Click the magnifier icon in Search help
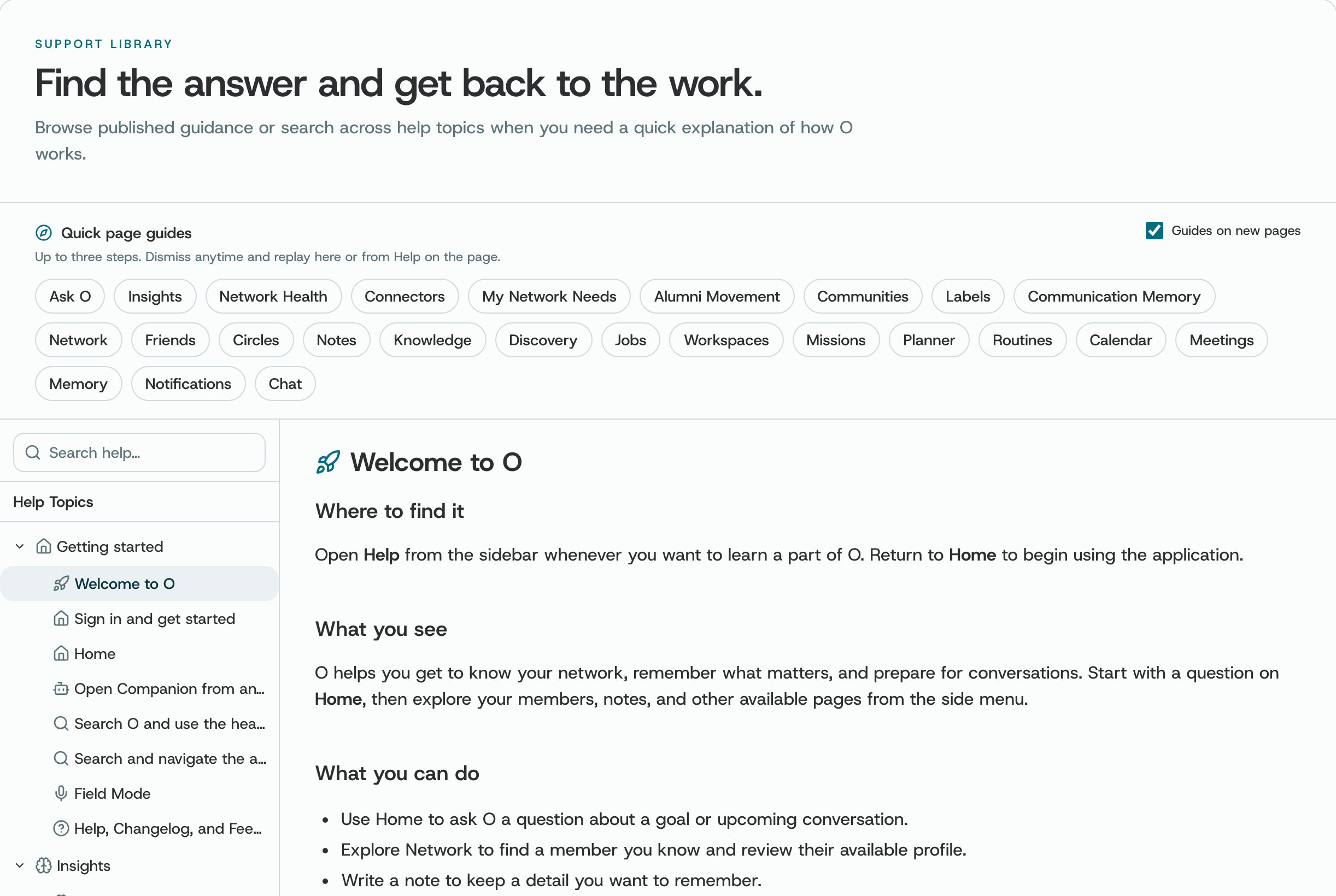The image size is (1336, 896). [x=33, y=452]
